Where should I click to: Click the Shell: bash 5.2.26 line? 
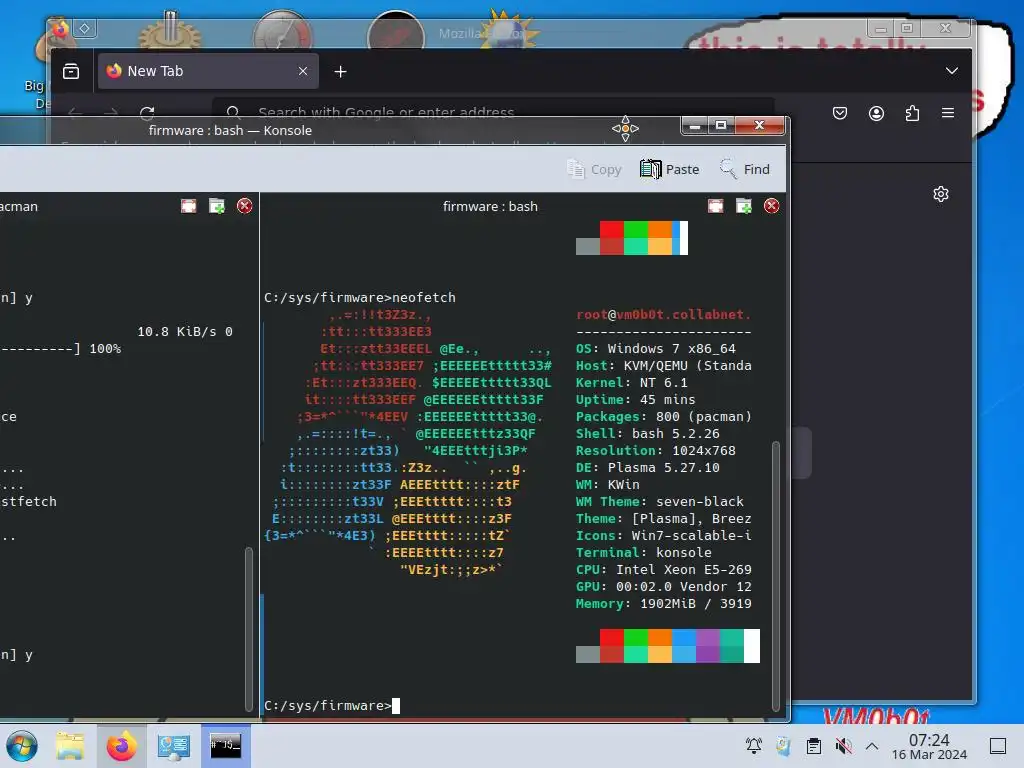point(647,434)
